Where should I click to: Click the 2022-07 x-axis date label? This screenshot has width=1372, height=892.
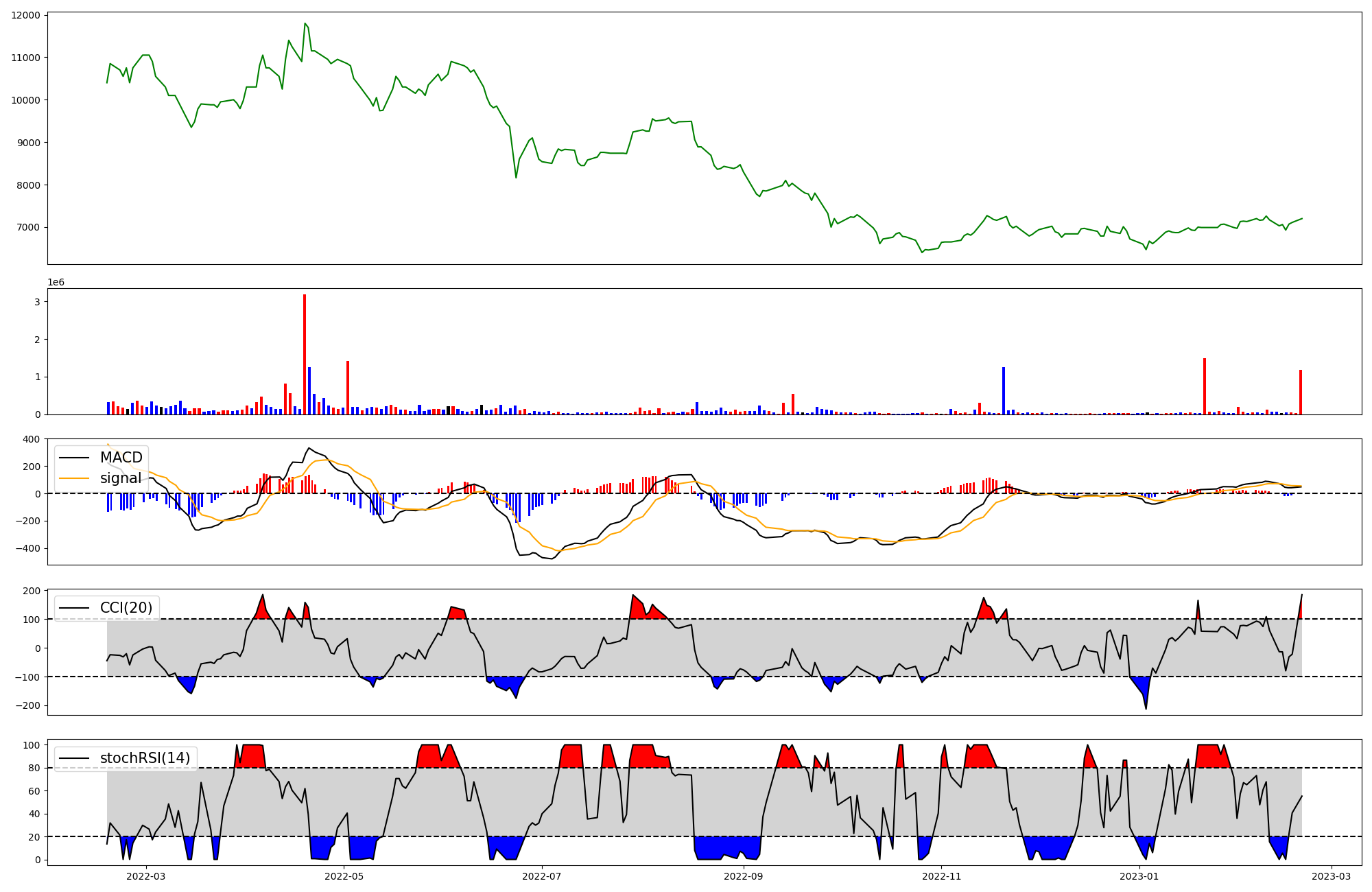(542, 876)
